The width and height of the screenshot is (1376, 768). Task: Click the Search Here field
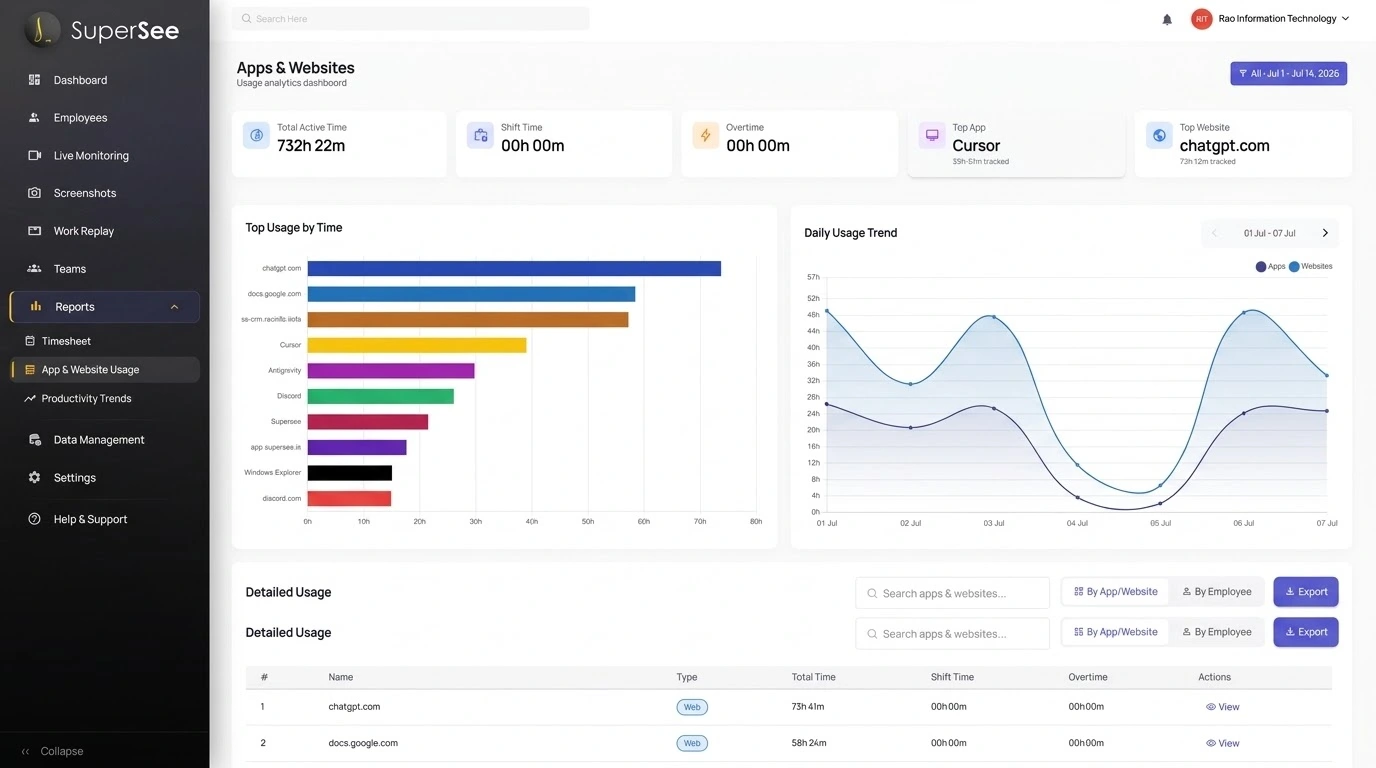411,19
